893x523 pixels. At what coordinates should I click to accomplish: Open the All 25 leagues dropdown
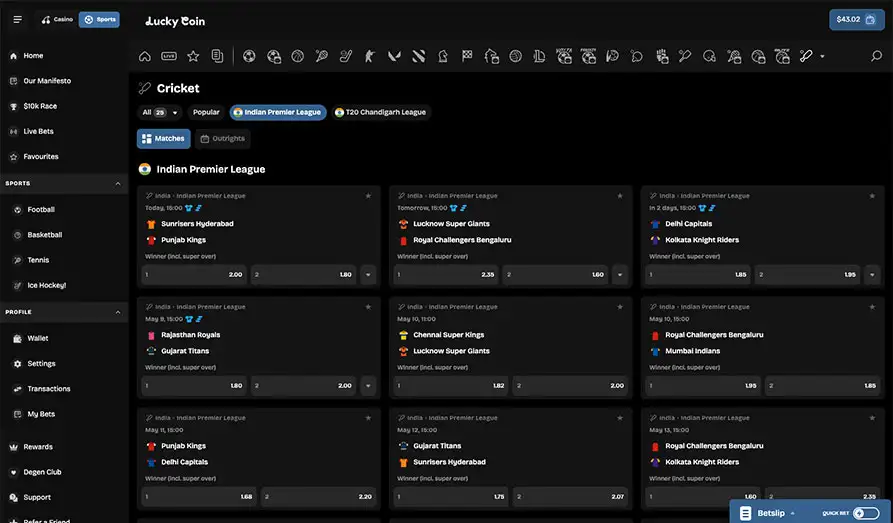pyautogui.click(x=159, y=112)
